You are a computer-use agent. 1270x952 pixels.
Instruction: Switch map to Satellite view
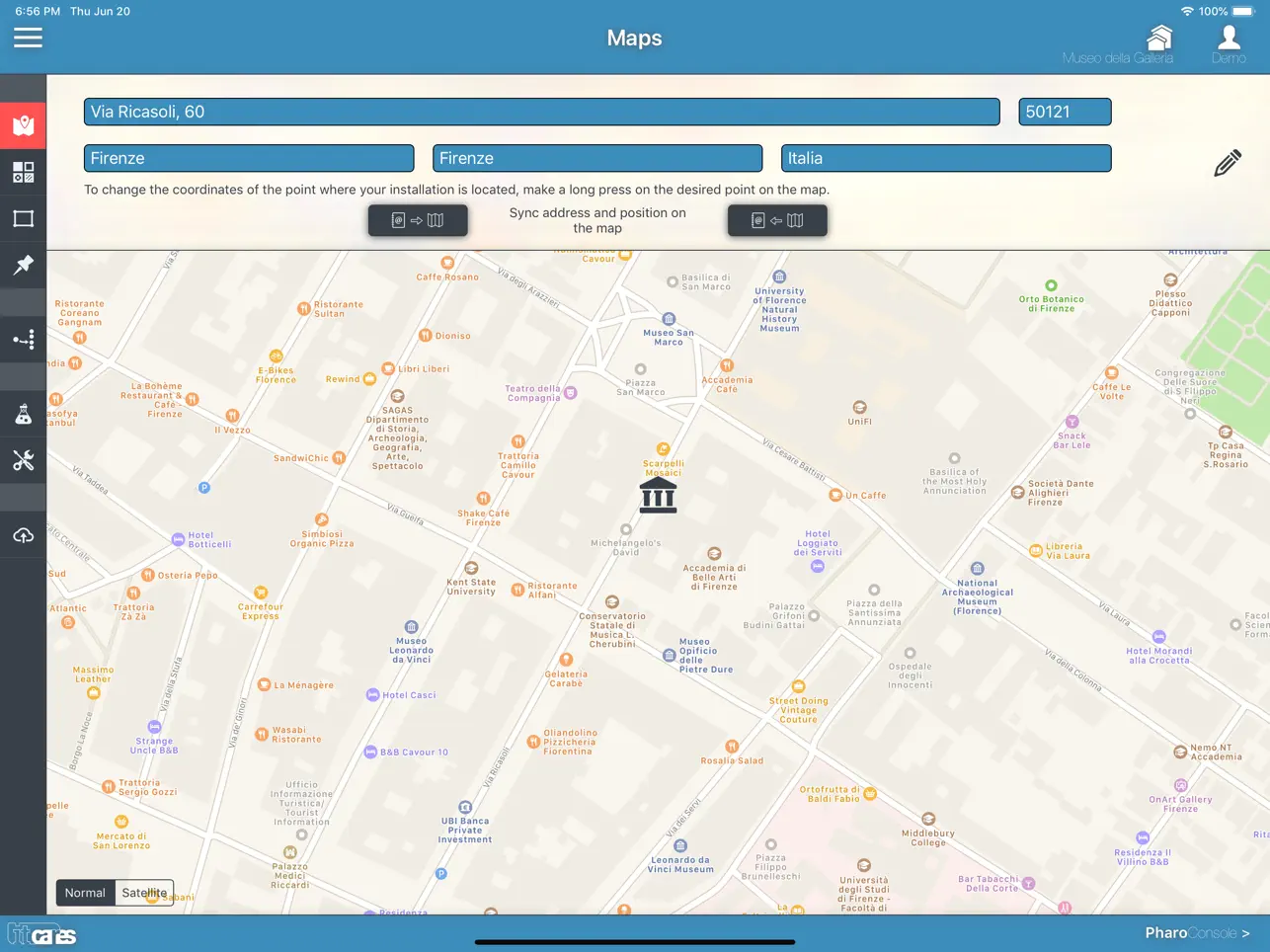[144, 893]
